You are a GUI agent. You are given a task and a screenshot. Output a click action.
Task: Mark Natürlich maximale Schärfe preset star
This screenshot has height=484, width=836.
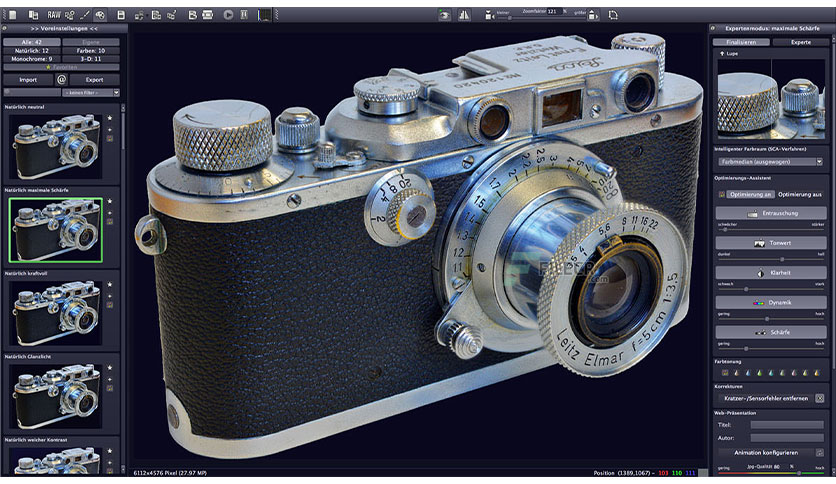point(110,201)
